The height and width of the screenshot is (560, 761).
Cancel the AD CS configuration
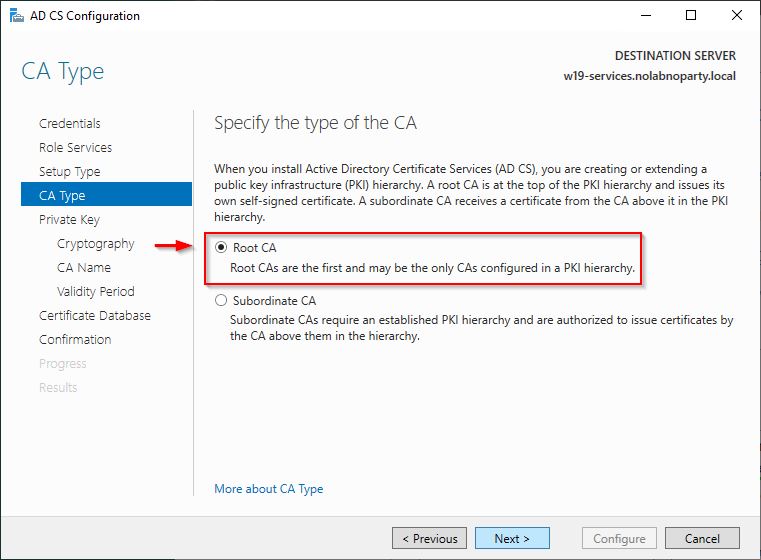tap(702, 538)
